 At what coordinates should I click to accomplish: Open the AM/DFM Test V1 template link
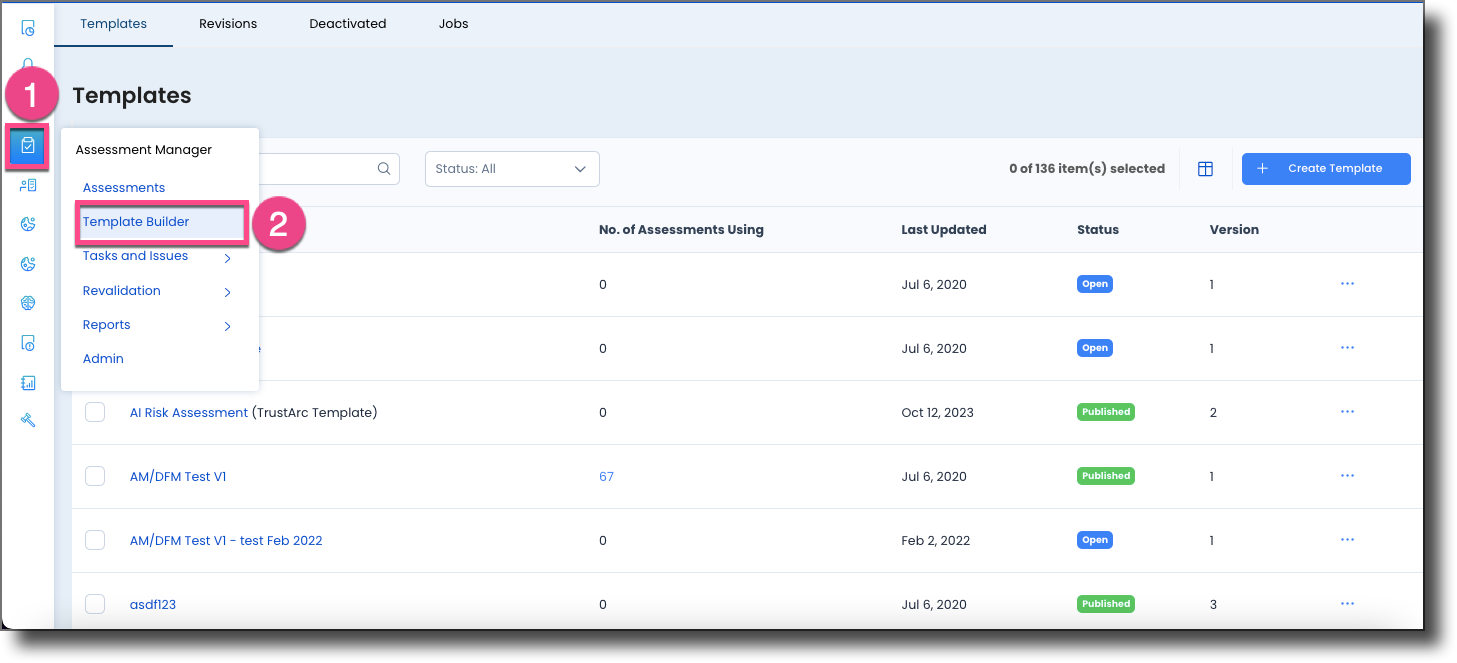(178, 476)
